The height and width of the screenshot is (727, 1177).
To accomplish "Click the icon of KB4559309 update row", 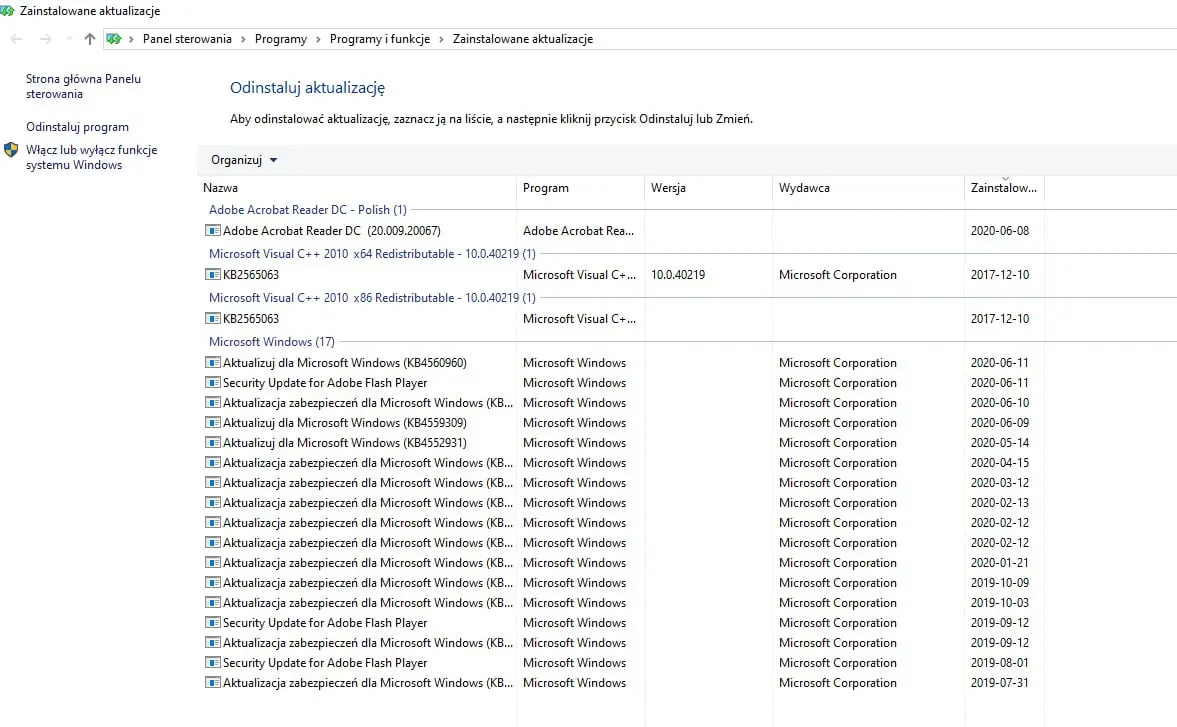I will point(213,422).
